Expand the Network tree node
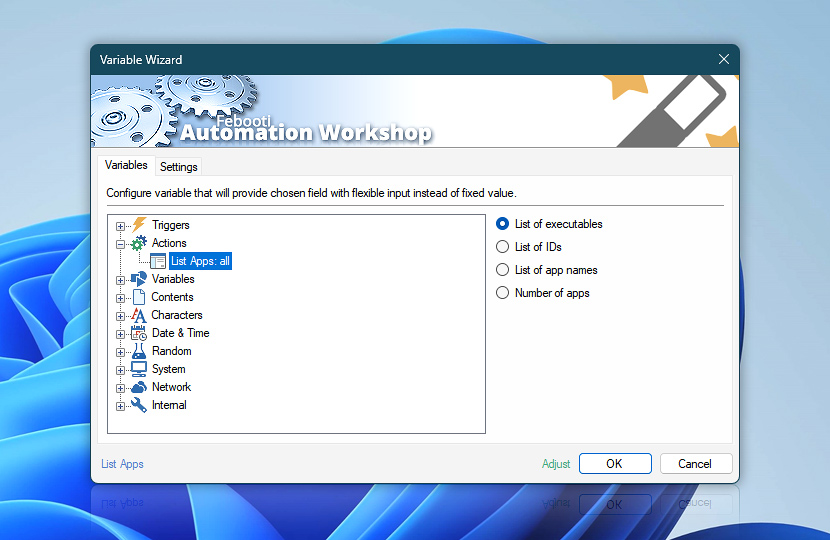The width and height of the screenshot is (830, 540). click(121, 388)
